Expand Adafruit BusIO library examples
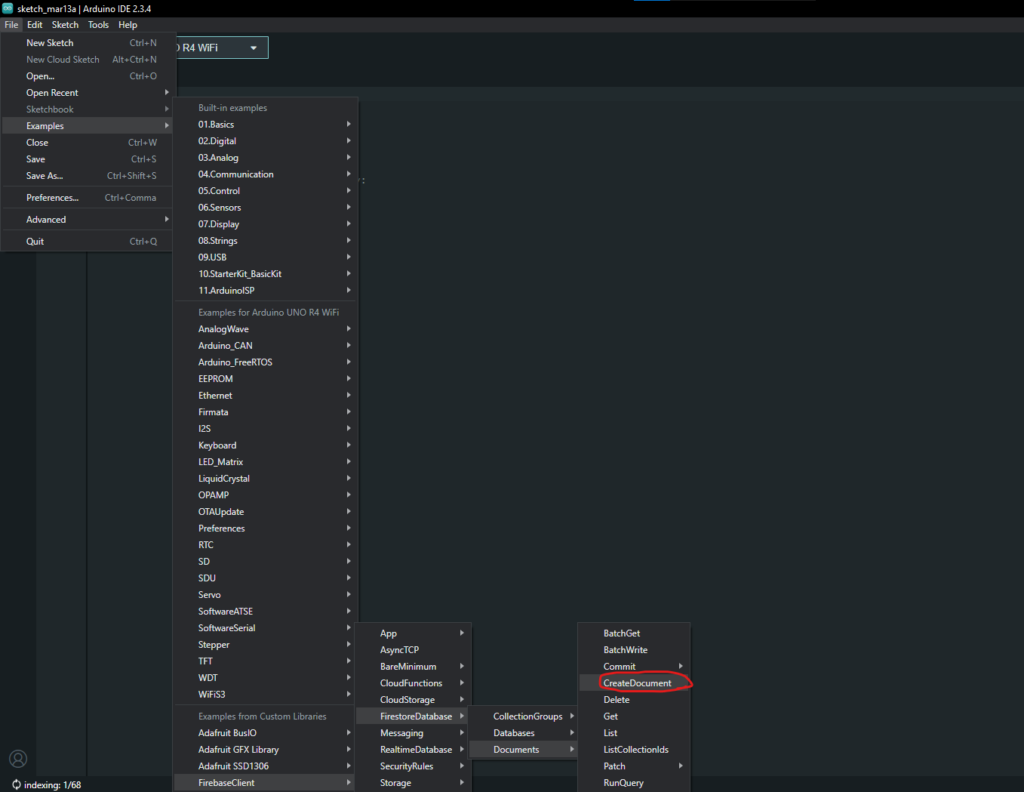1024x792 pixels. 266,733
